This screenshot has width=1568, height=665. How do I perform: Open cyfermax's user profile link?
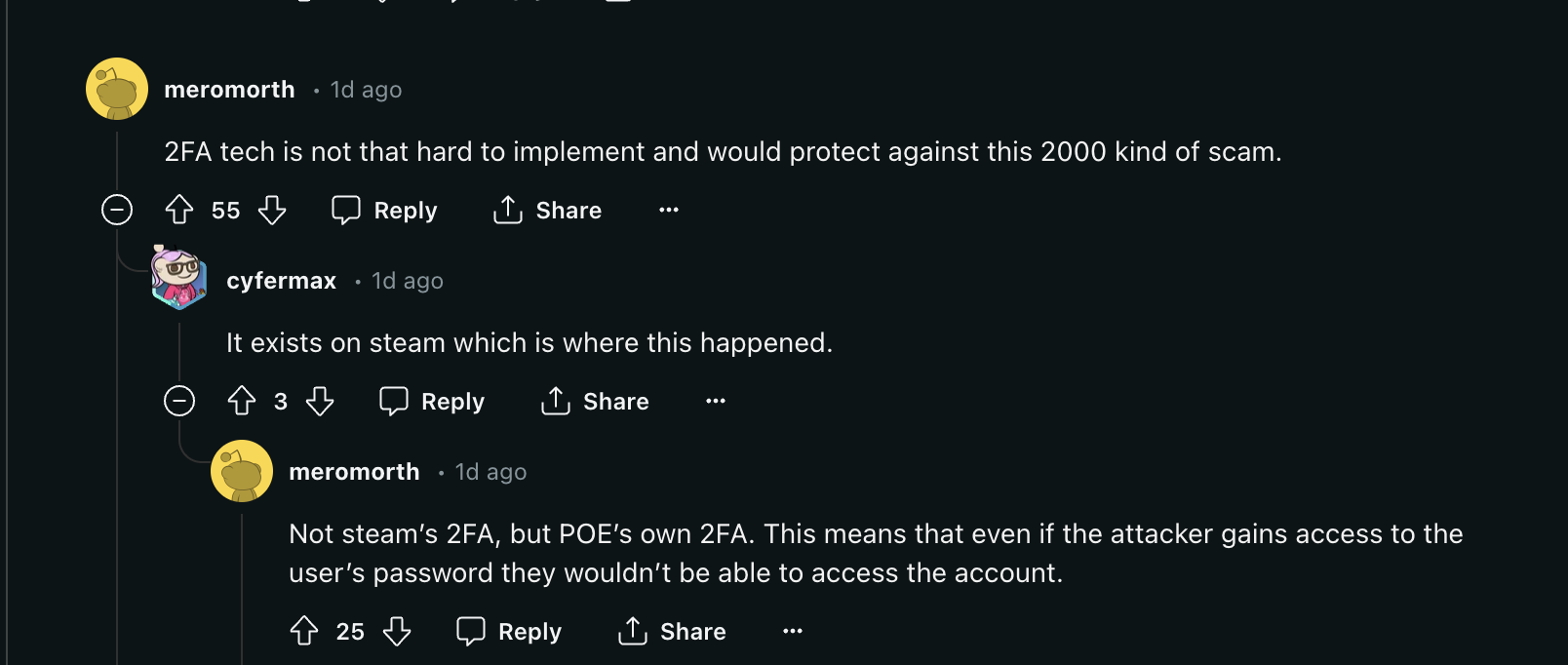tap(281, 281)
